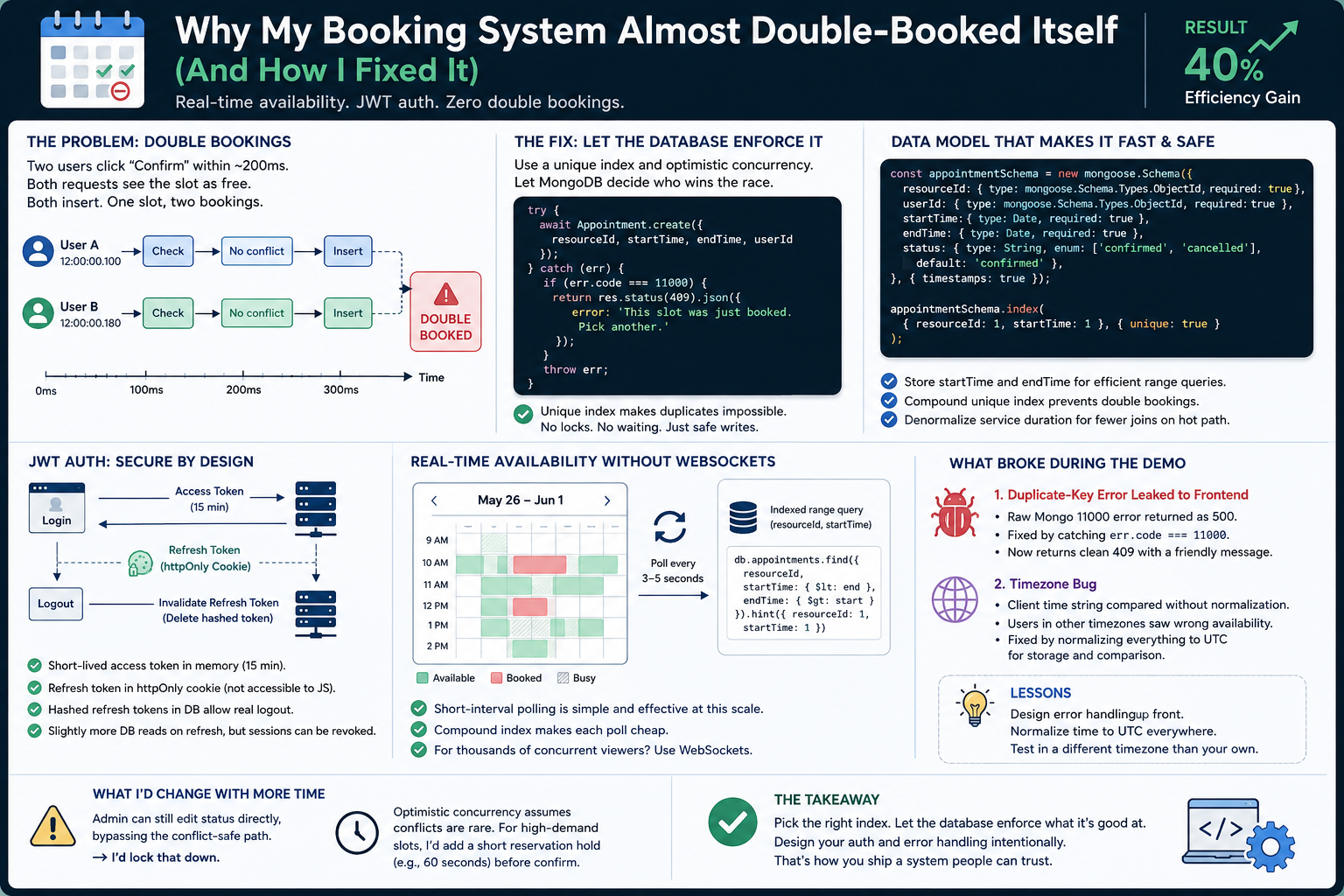Click User A's No conflict step box

pos(256,251)
